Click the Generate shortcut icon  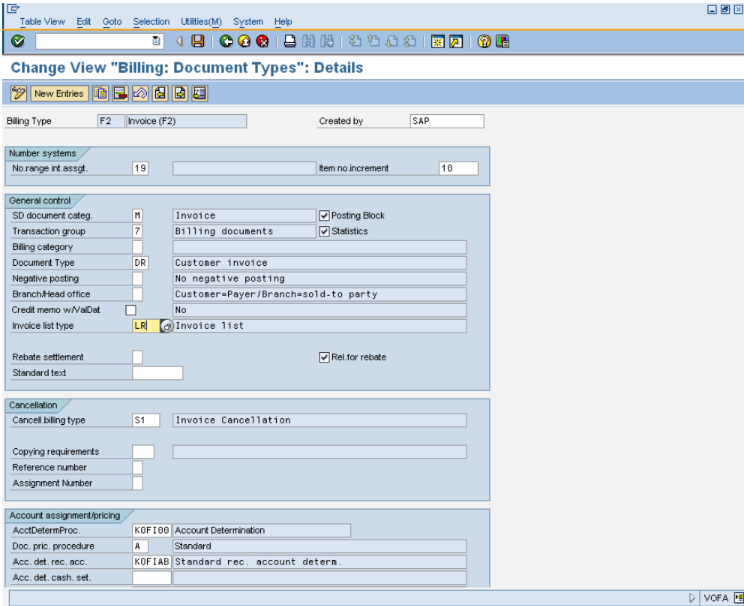click(456, 41)
